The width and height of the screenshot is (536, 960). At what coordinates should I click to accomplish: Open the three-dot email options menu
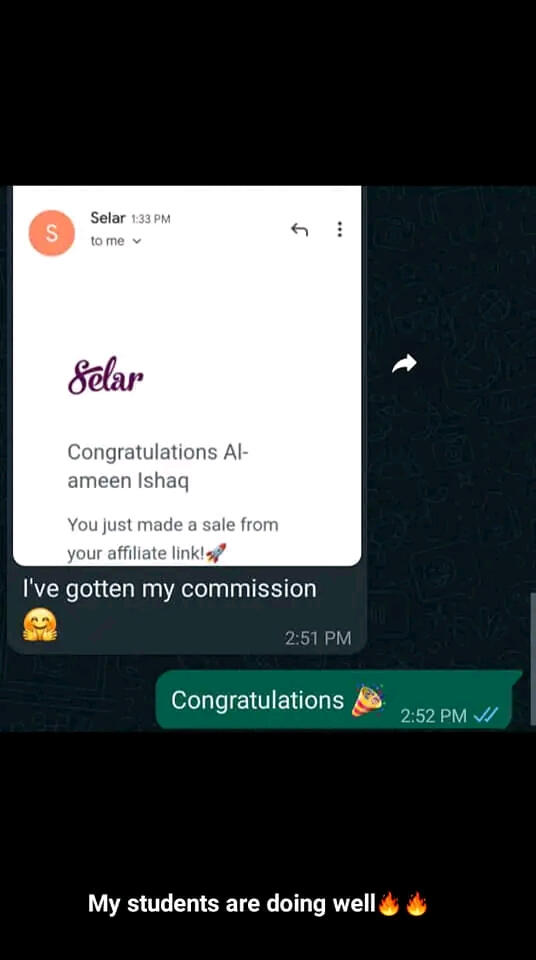[x=339, y=229]
